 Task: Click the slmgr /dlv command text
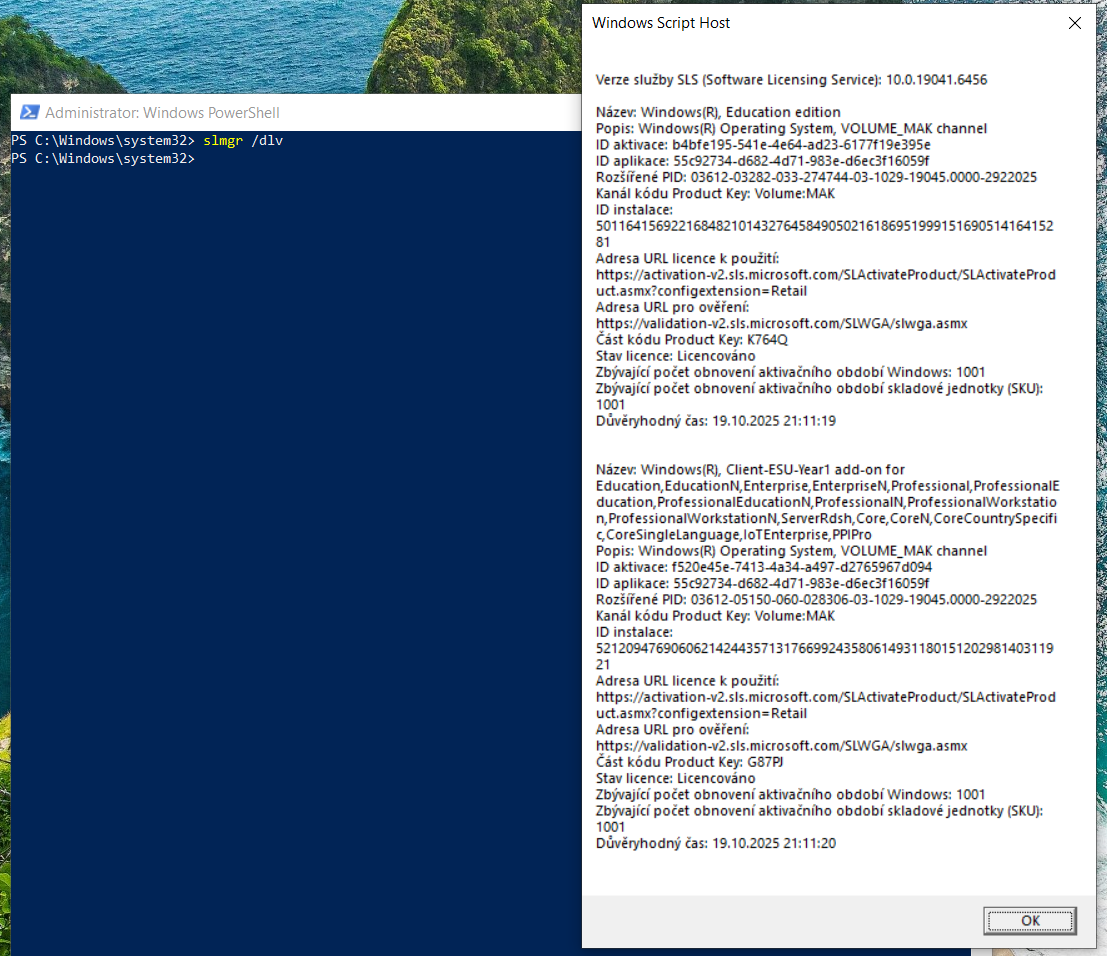[243, 141]
